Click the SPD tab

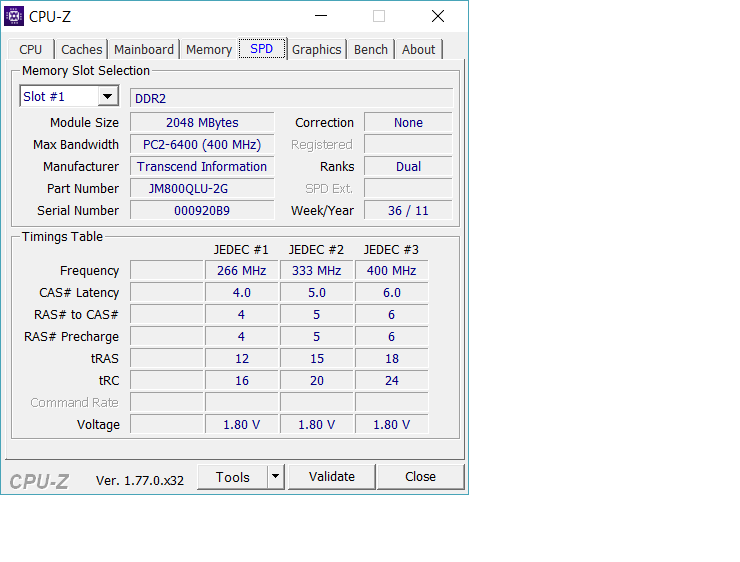click(x=262, y=49)
